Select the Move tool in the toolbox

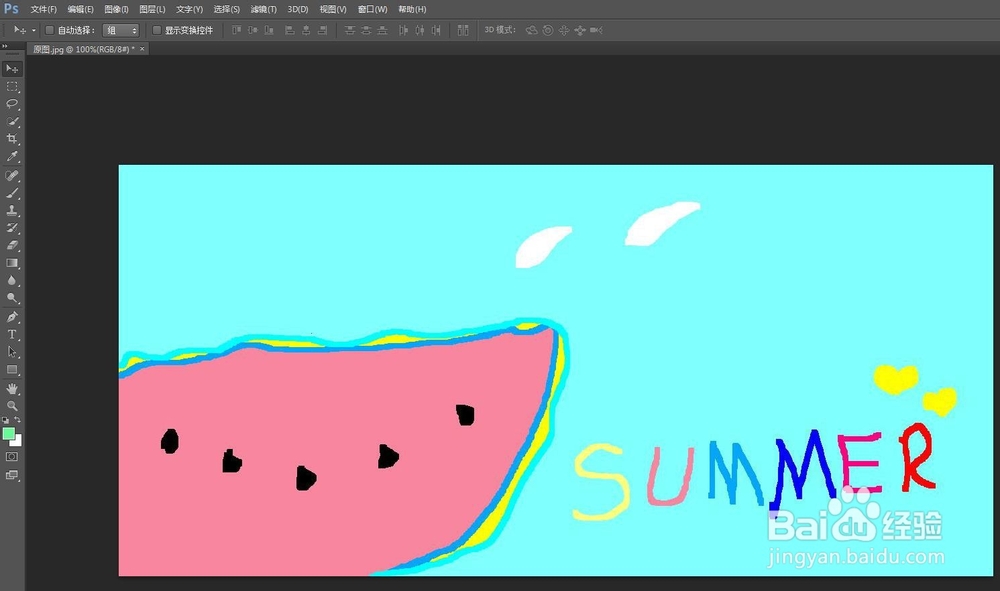point(12,68)
